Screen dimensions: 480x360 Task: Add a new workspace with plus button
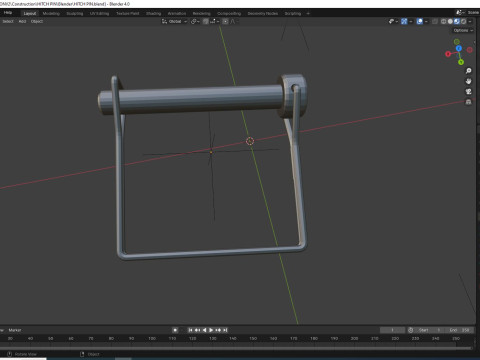click(308, 13)
